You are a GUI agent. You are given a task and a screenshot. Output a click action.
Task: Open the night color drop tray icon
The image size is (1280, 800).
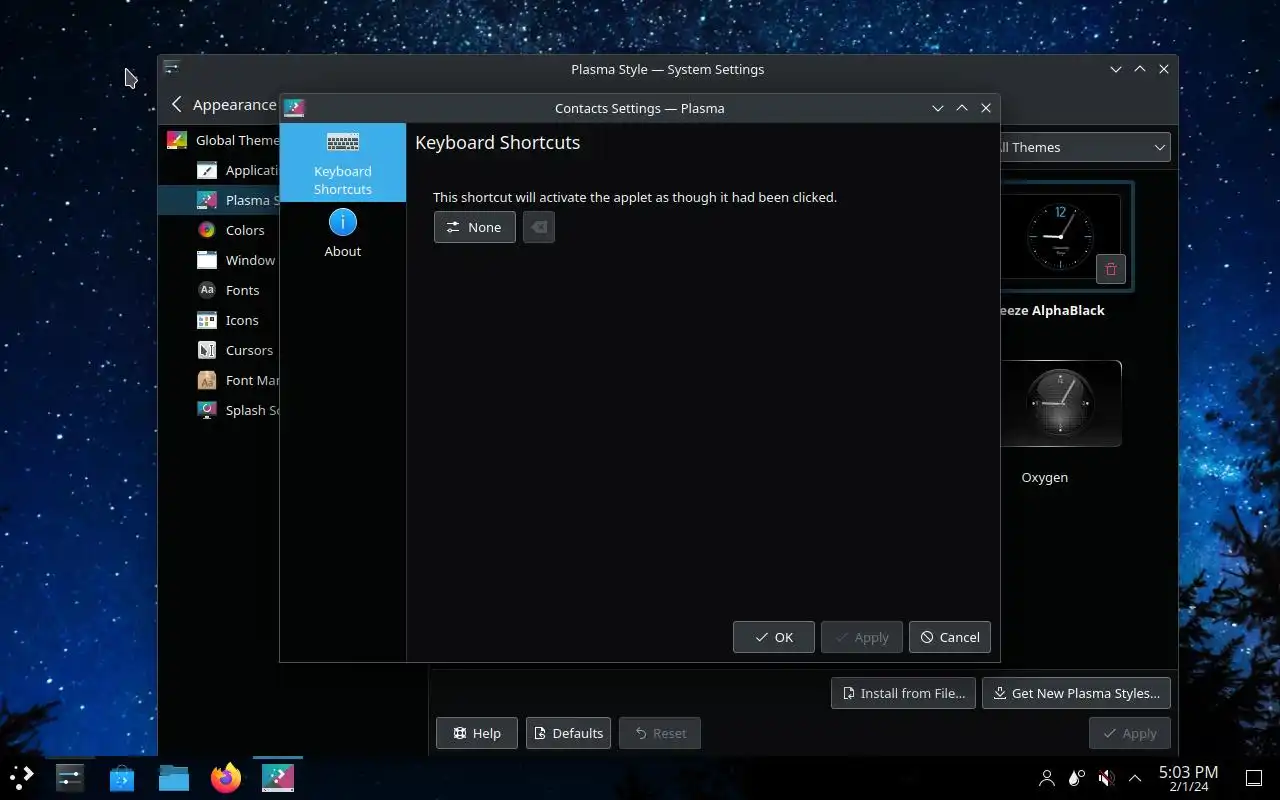(1076, 778)
